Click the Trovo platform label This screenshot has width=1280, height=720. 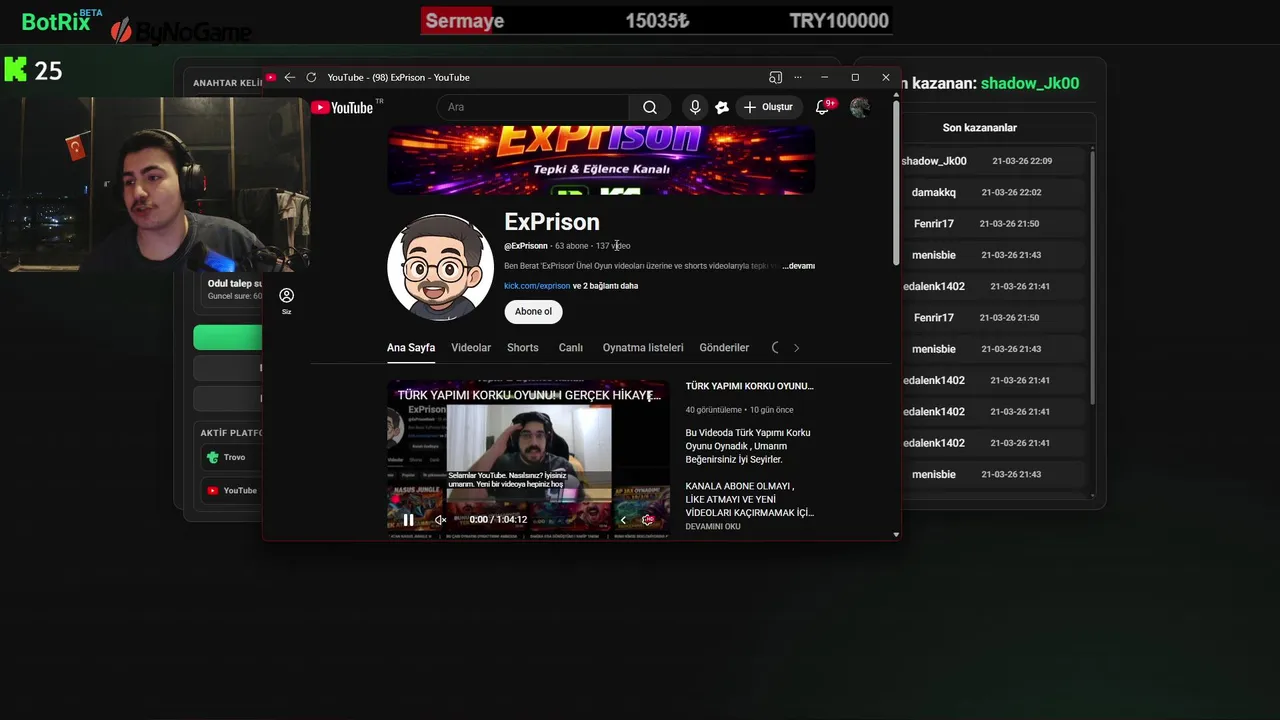(234, 457)
